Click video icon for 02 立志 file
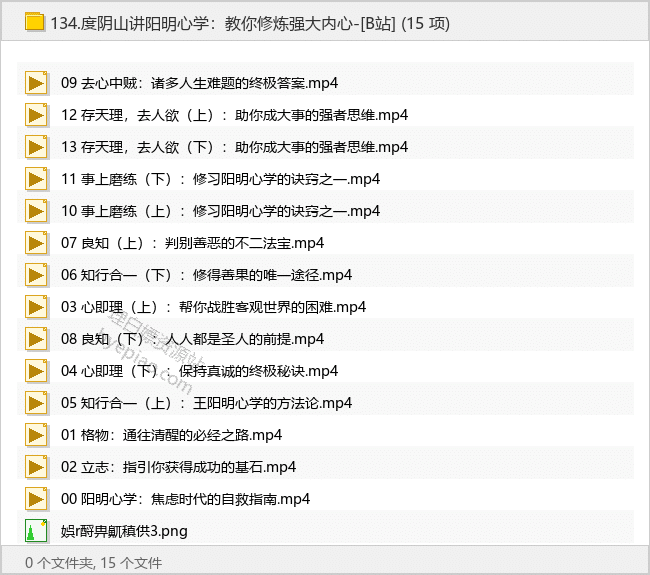Screen dimensions: 650x575 36,467
